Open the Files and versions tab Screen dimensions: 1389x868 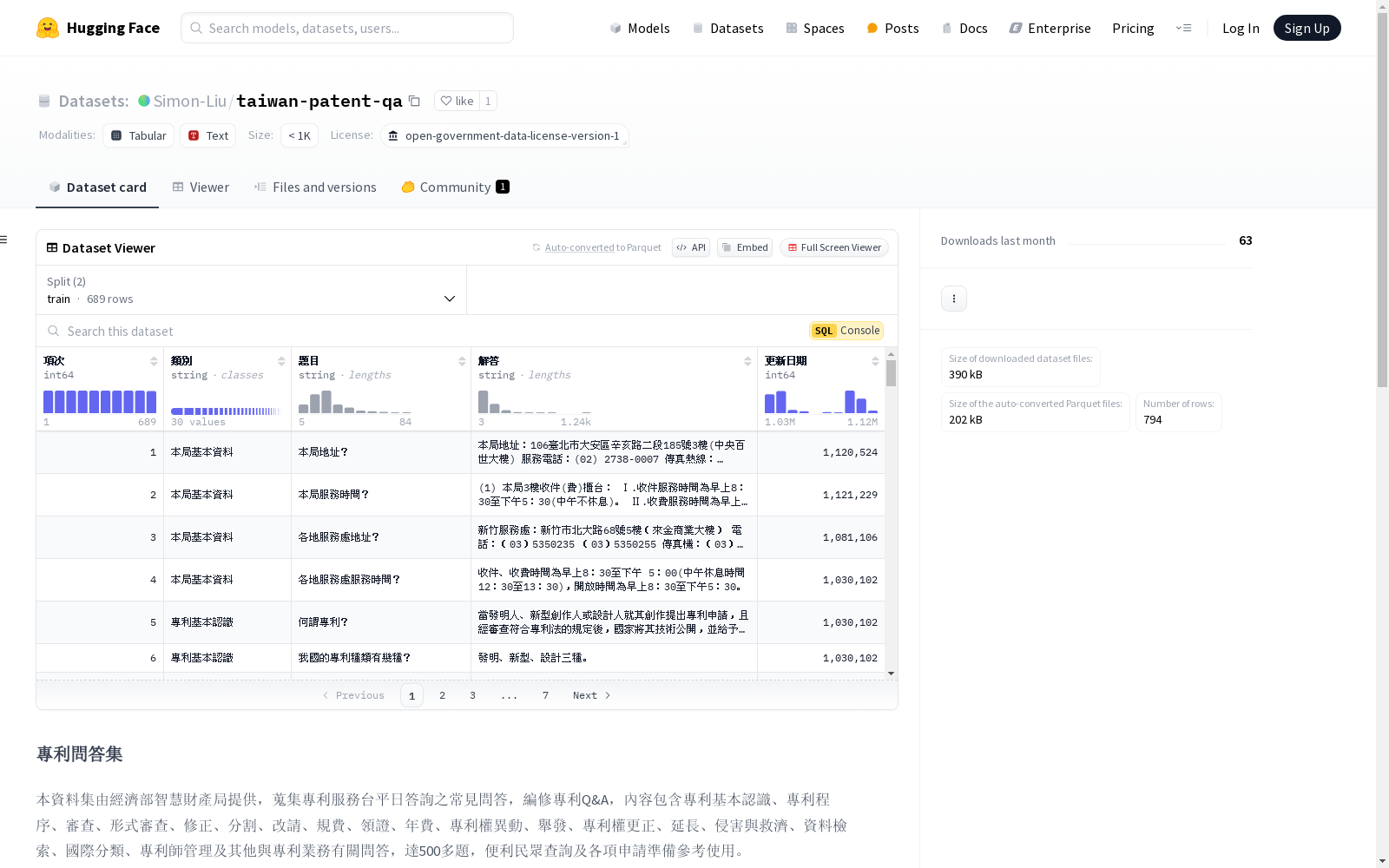315,187
